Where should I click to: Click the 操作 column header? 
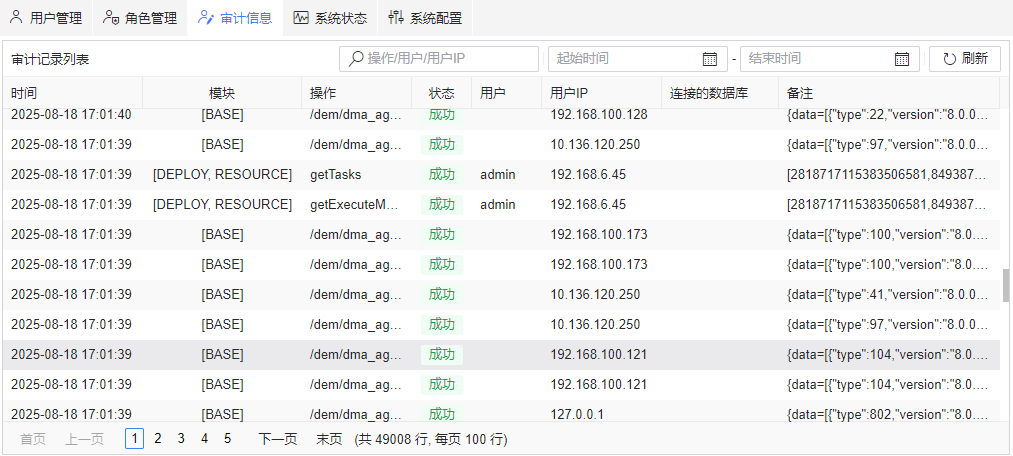pyautogui.click(x=357, y=93)
